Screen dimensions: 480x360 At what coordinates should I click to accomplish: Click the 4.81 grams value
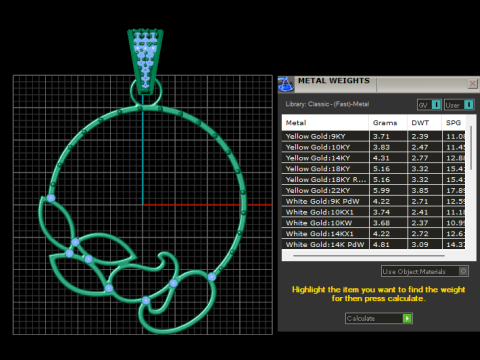point(381,244)
